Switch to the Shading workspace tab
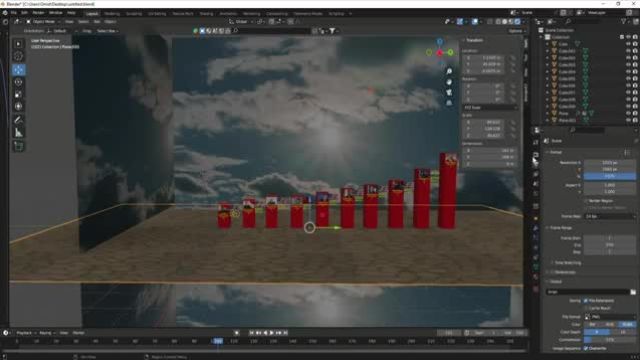640x360 pixels. point(206,13)
